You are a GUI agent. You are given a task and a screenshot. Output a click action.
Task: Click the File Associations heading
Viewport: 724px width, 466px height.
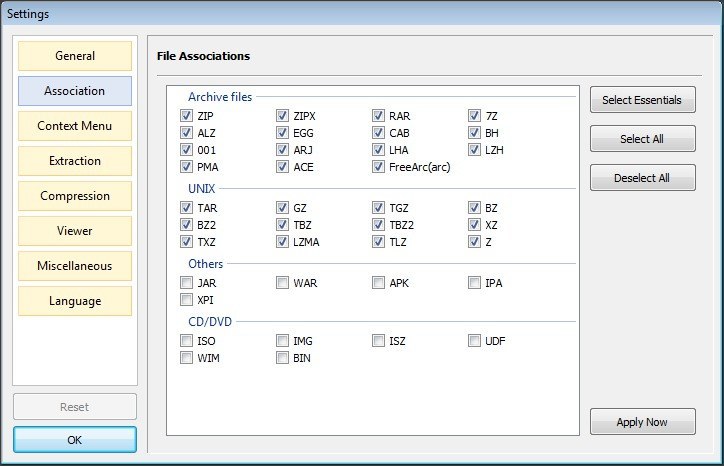click(203, 56)
